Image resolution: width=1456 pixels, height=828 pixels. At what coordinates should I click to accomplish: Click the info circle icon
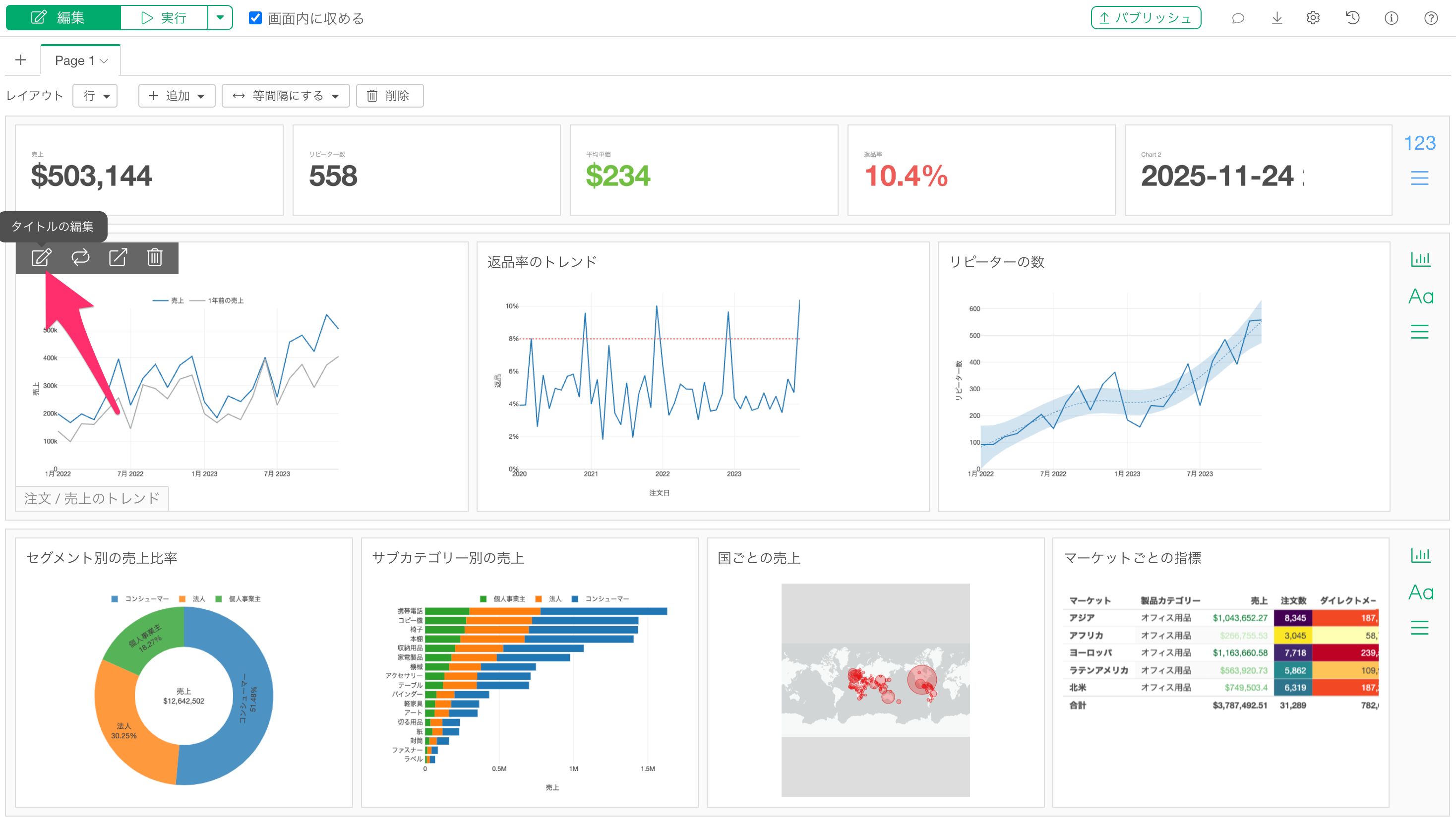click(1391, 18)
